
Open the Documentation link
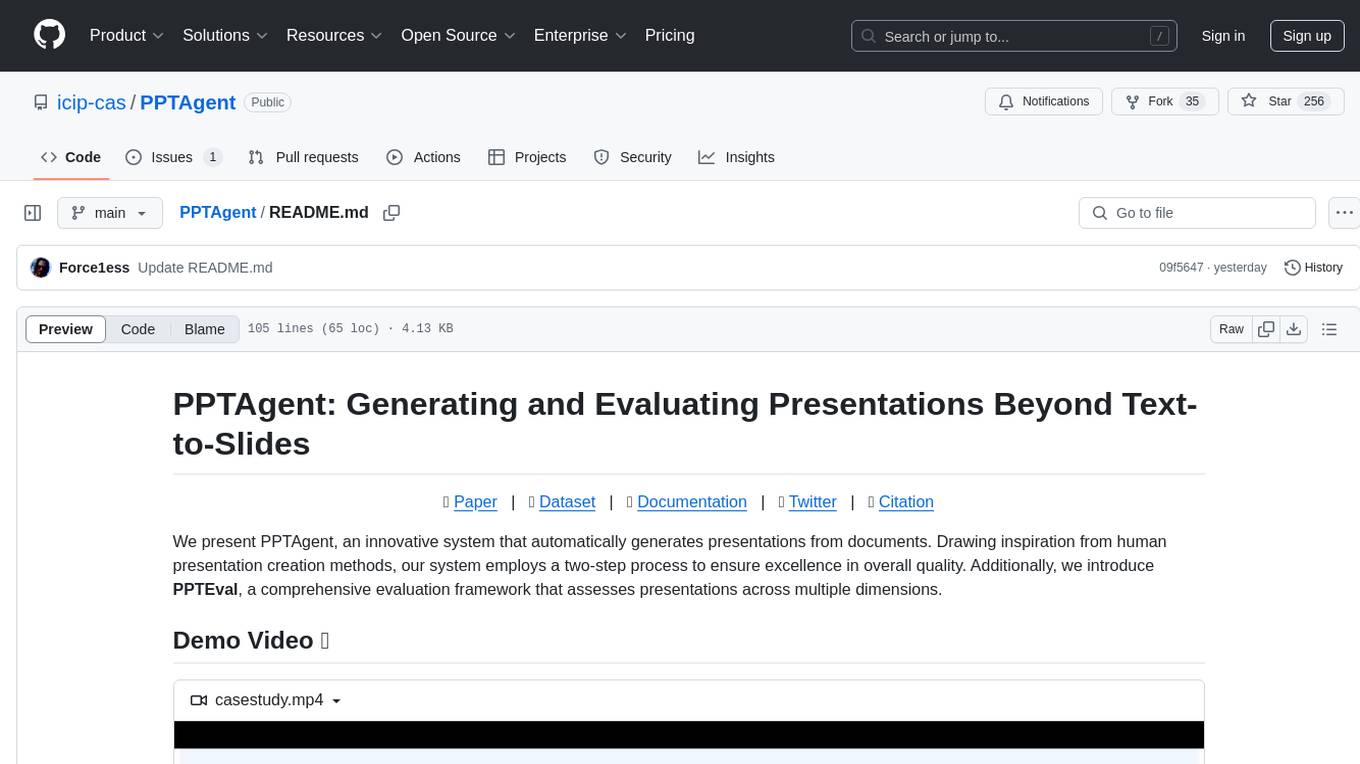[692, 502]
